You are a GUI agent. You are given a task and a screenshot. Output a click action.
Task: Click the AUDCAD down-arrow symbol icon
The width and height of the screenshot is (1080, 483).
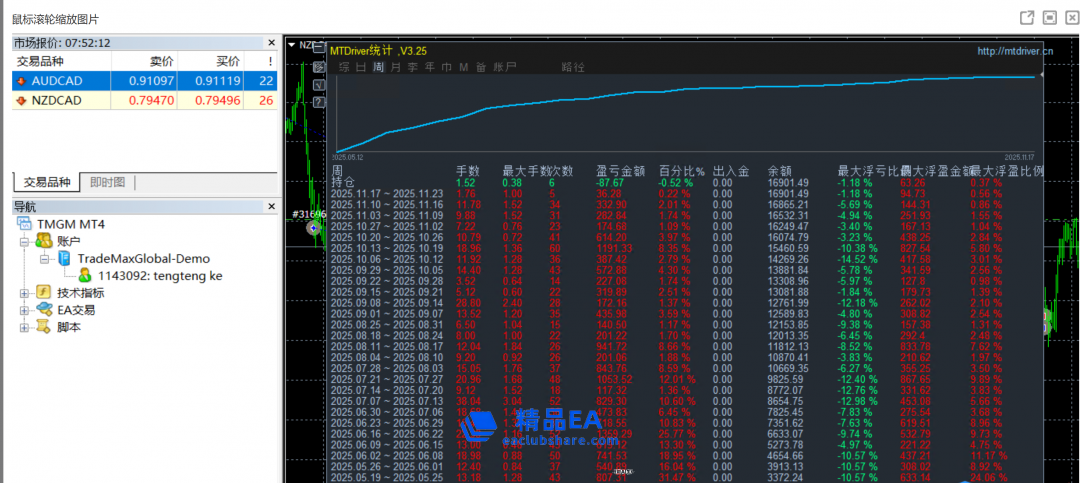coord(21,81)
